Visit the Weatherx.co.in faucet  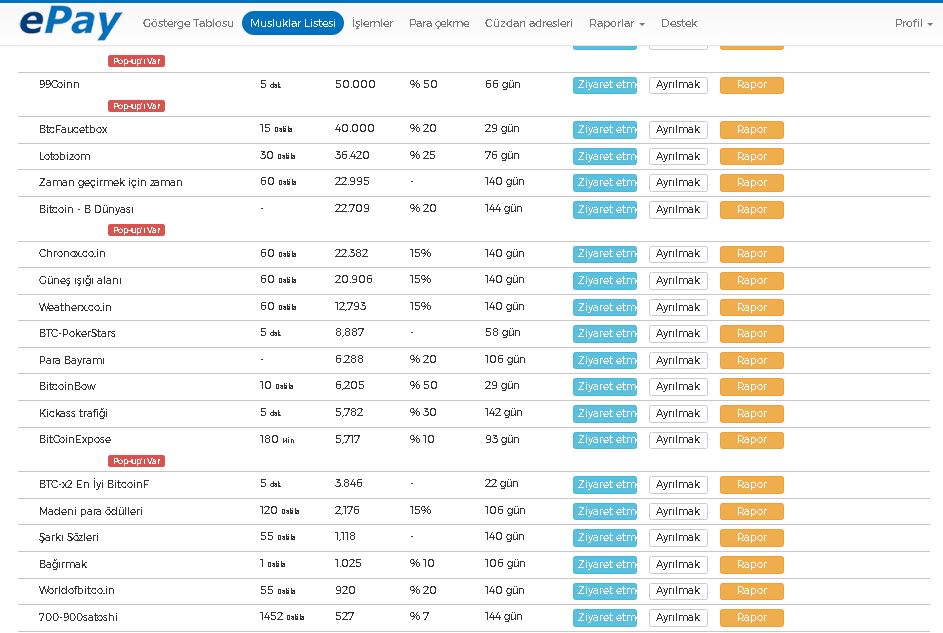coord(604,307)
